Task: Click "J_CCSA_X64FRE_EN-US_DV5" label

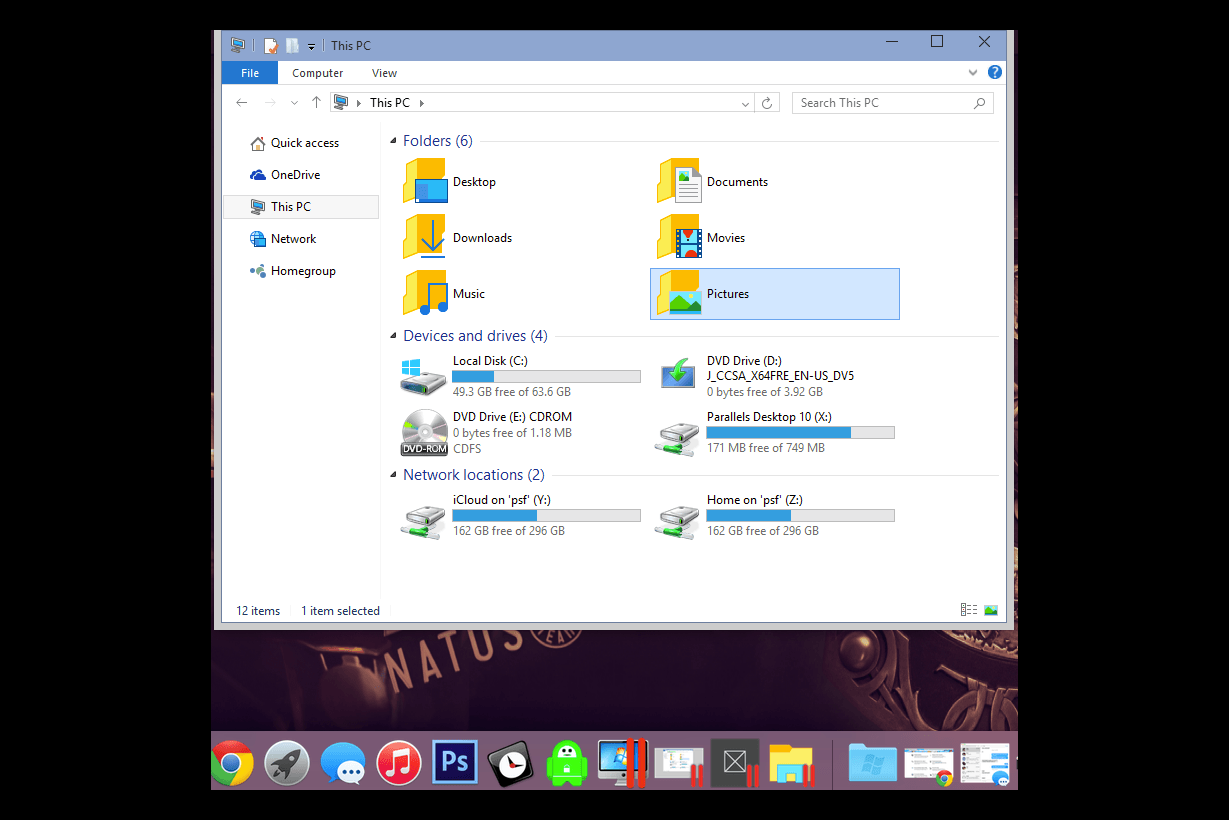Action: click(780, 377)
